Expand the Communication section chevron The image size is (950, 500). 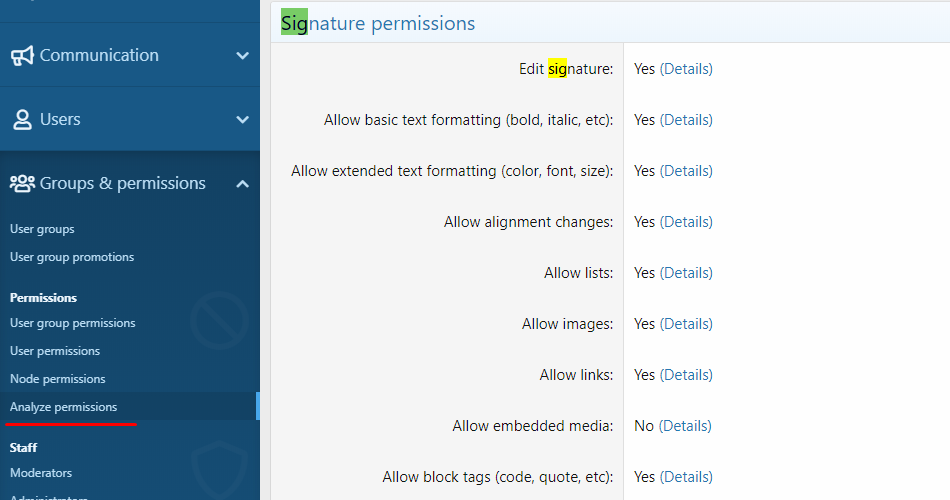click(242, 56)
